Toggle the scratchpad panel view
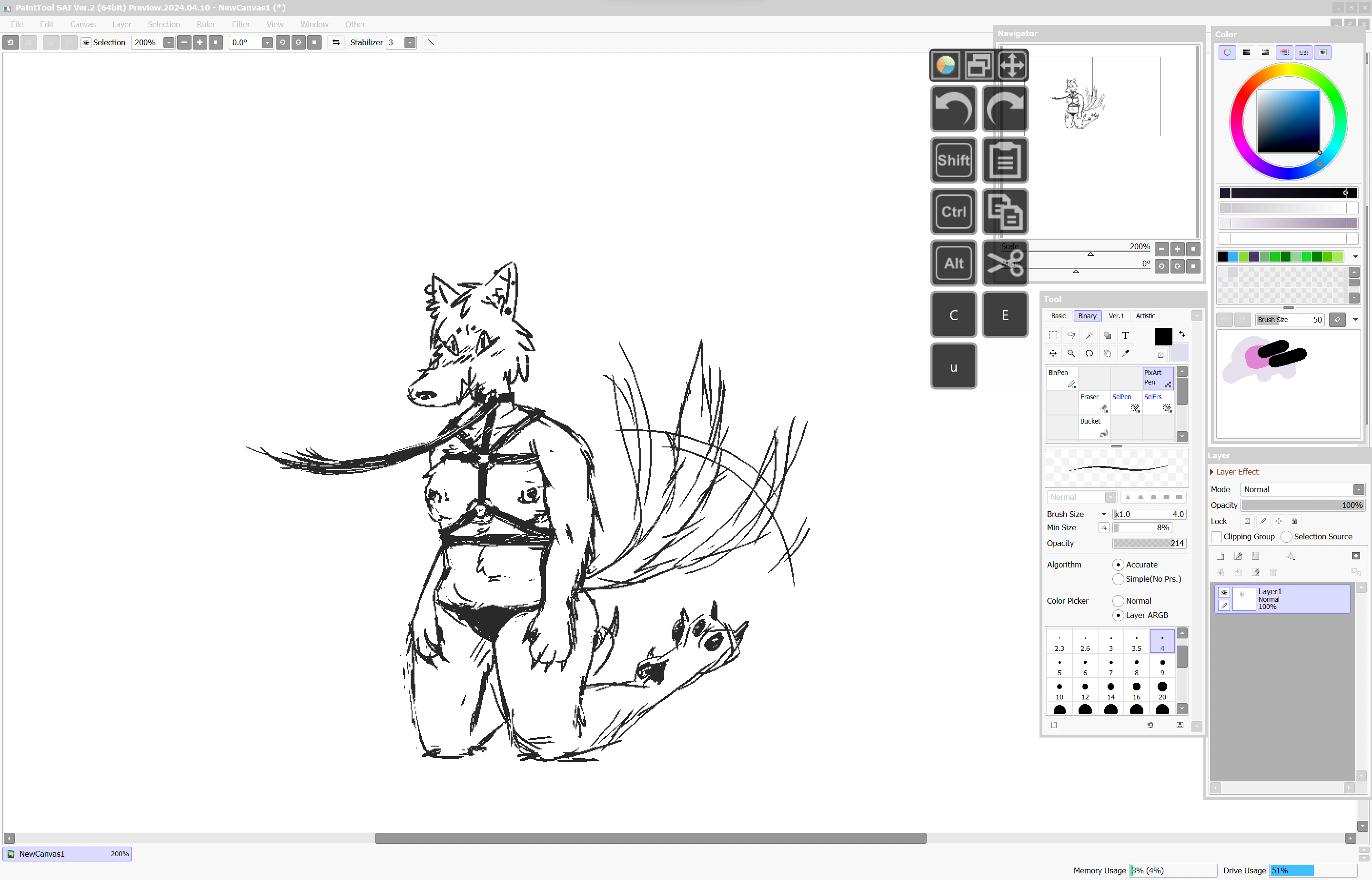The image size is (1372, 880). (1323, 52)
